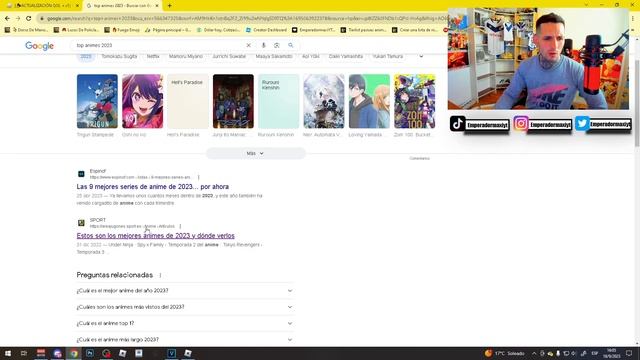Expand '¿Cuáles son los animes más vistos del 2023?'

(185, 307)
